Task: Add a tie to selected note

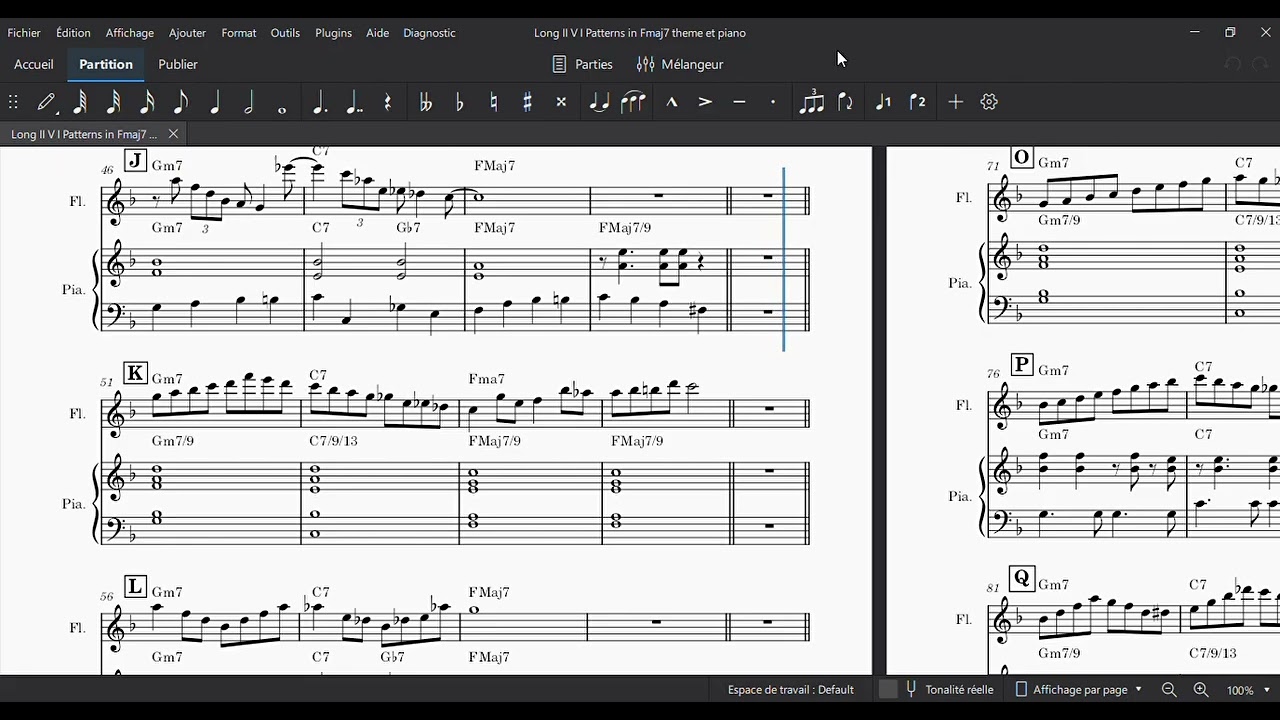Action: pyautogui.click(x=599, y=102)
